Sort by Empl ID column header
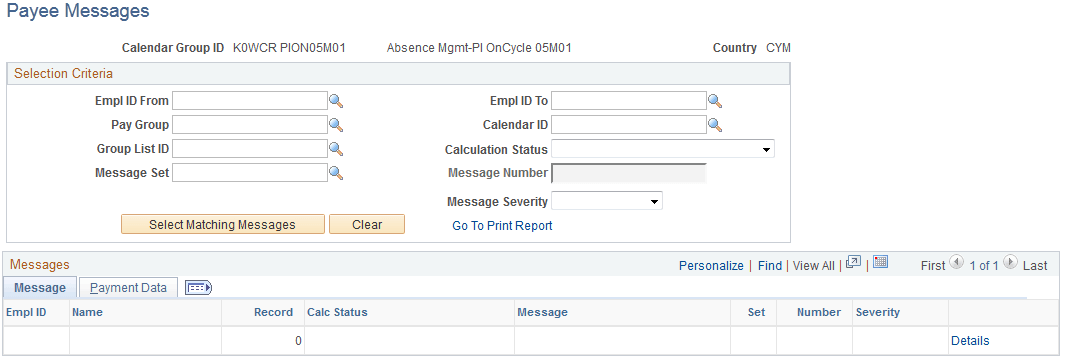 tap(26, 312)
